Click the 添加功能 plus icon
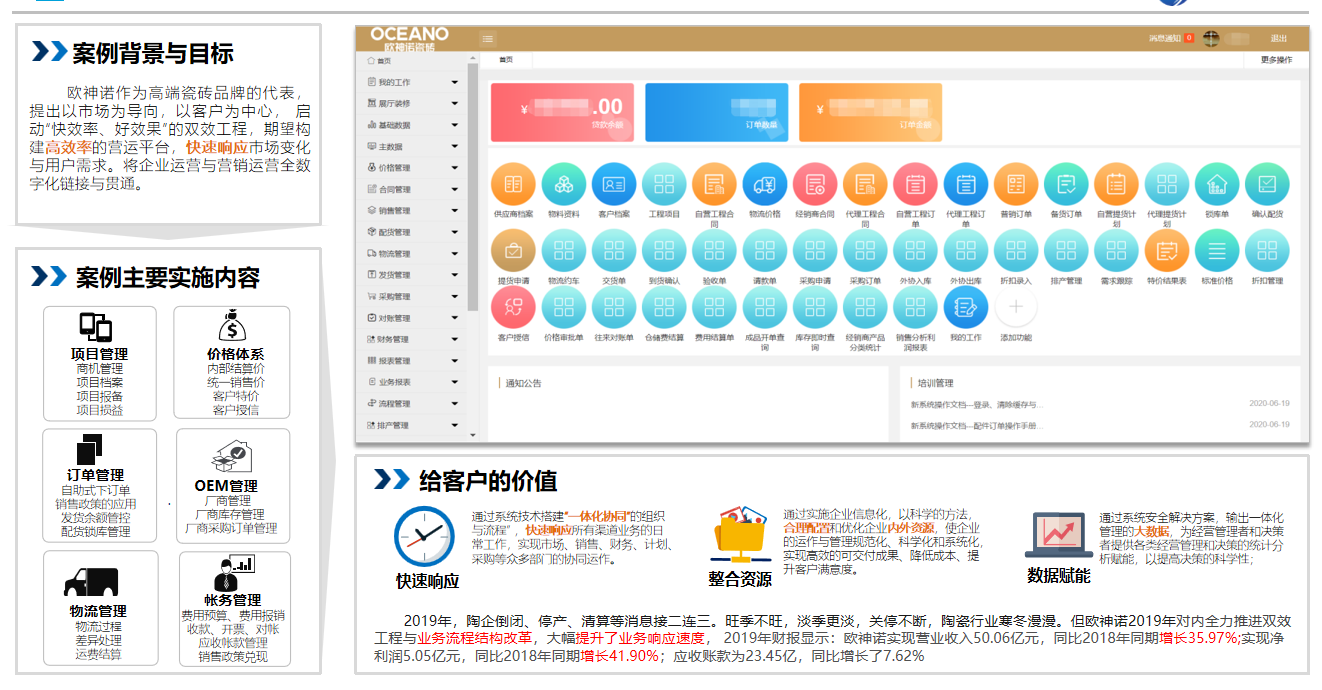Screen dimensions: 1322x690 pos(1016,308)
